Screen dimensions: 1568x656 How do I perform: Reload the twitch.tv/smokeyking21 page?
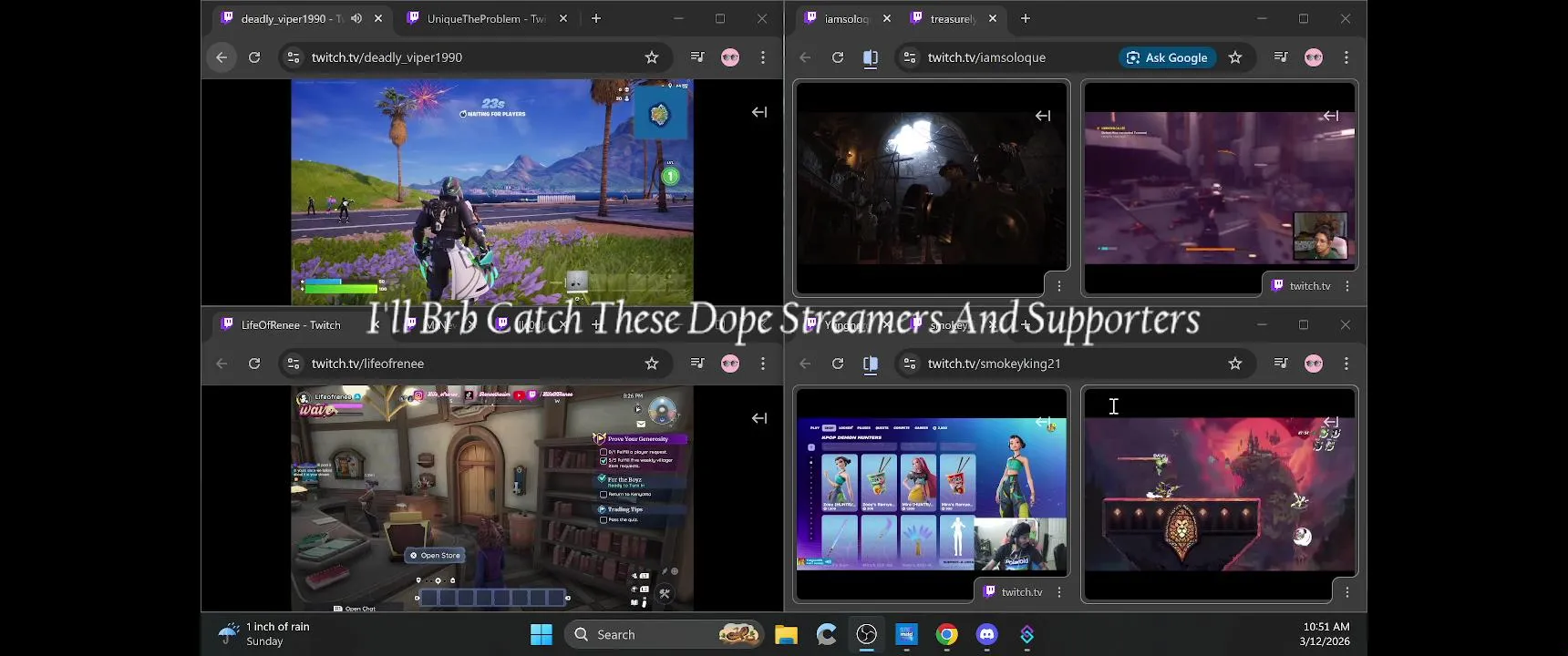click(x=838, y=364)
